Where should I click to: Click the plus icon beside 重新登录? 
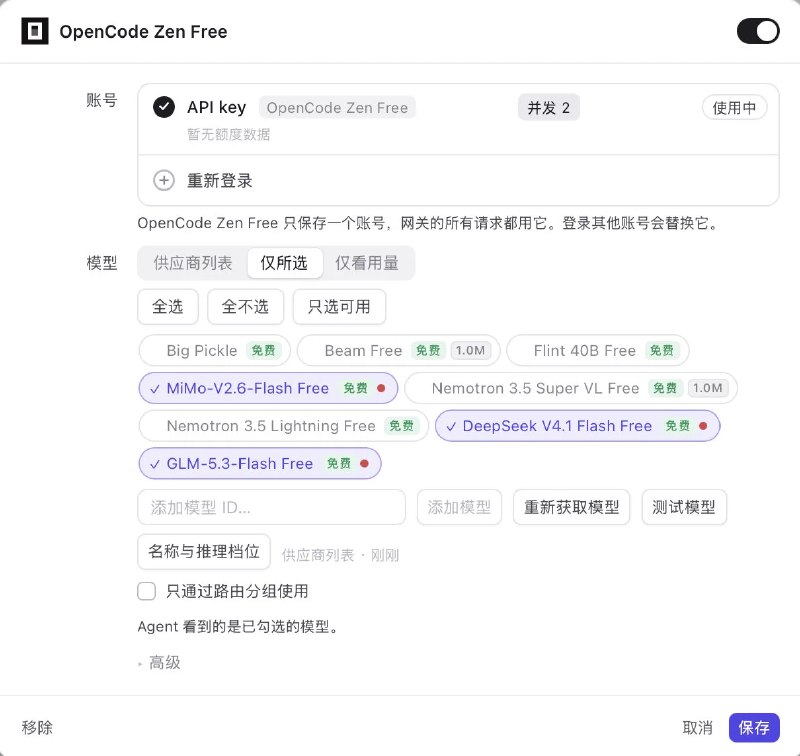(x=164, y=181)
